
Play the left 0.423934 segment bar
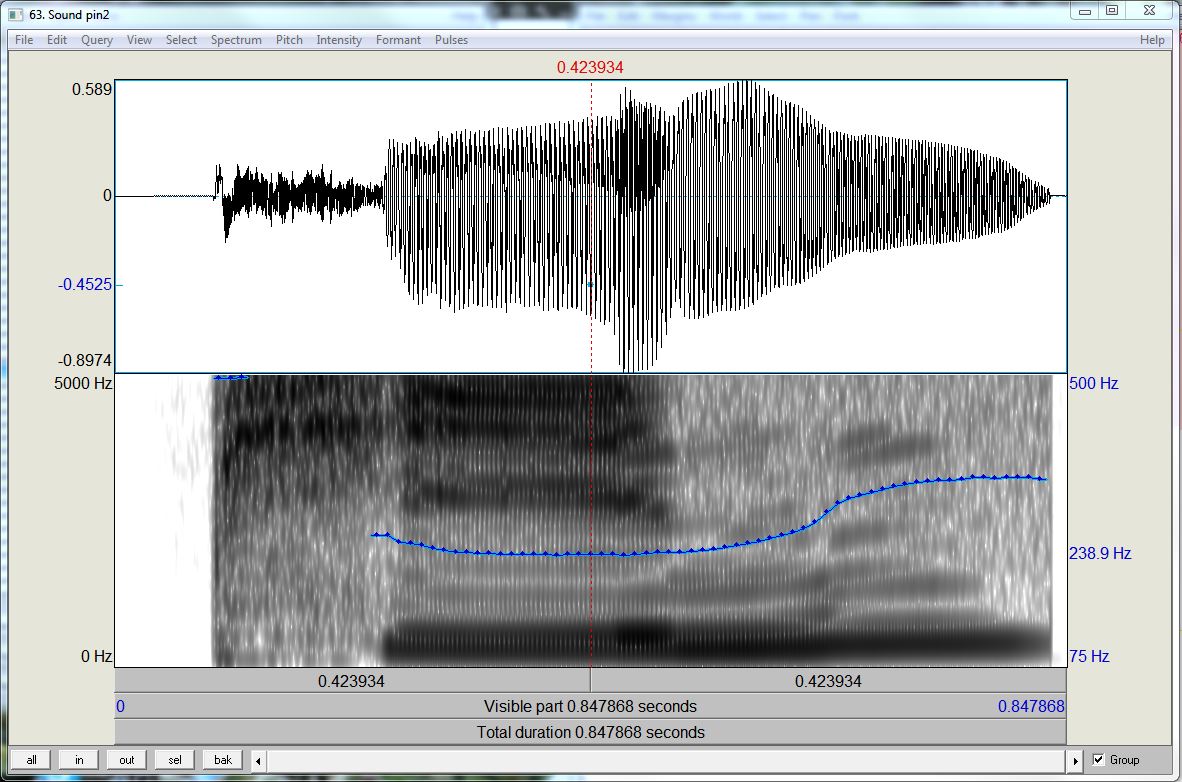point(352,681)
